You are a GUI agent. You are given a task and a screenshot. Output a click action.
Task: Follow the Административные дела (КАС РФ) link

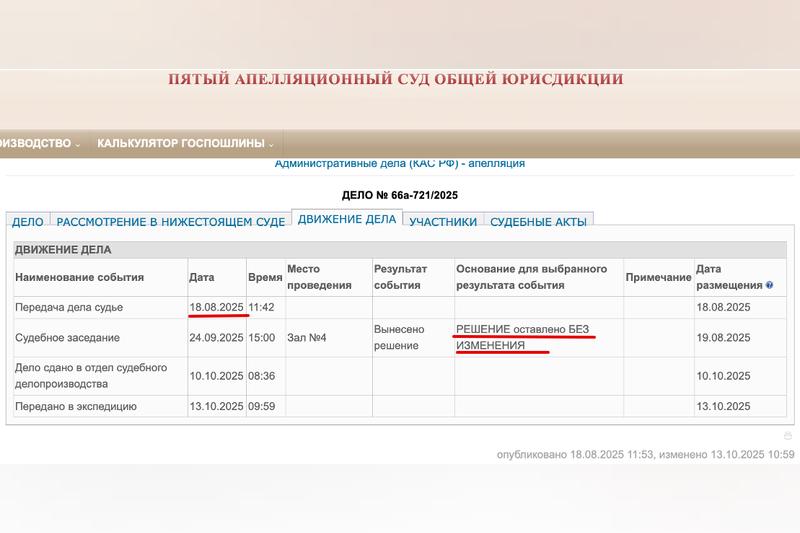[x=399, y=163]
